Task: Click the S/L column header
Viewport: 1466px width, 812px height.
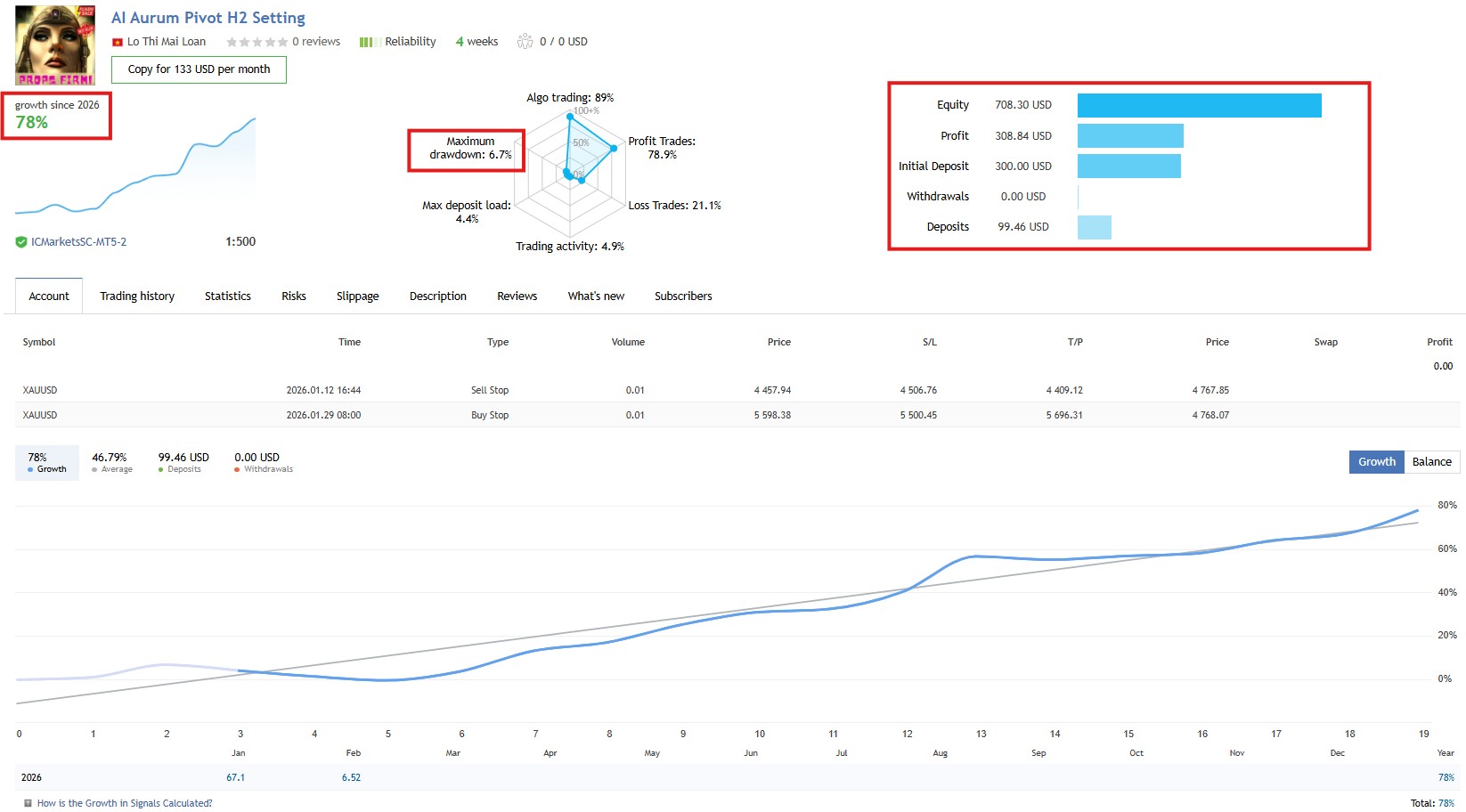Action: (930, 342)
